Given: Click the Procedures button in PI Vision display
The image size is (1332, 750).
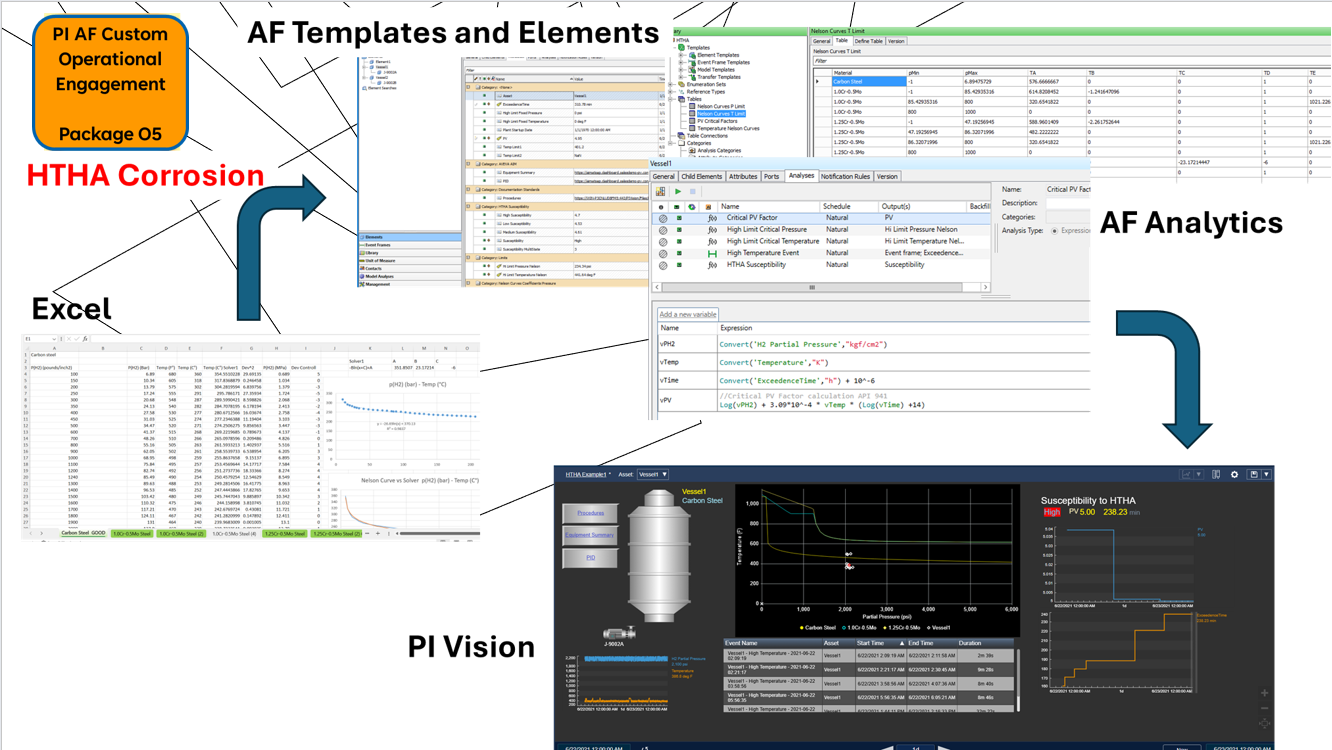Looking at the screenshot, I should [x=591, y=513].
